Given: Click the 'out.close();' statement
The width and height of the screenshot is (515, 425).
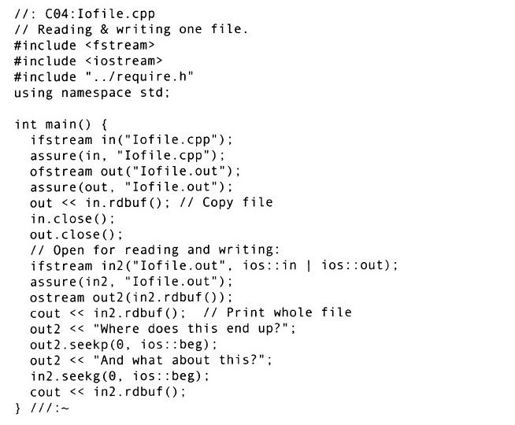Looking at the screenshot, I should (76, 234).
